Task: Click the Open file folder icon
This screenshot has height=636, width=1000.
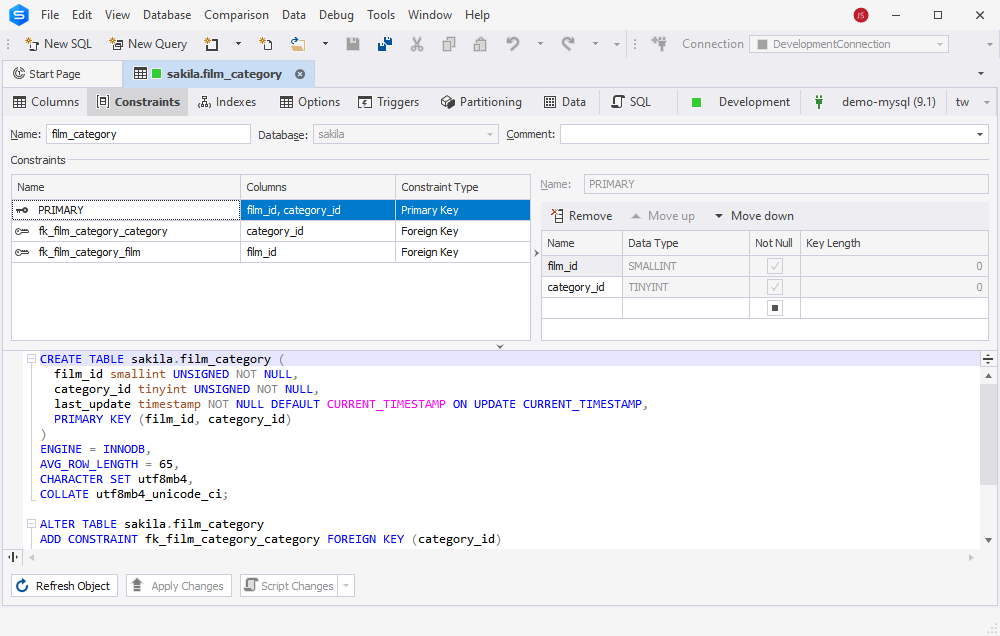Action: [x=297, y=44]
